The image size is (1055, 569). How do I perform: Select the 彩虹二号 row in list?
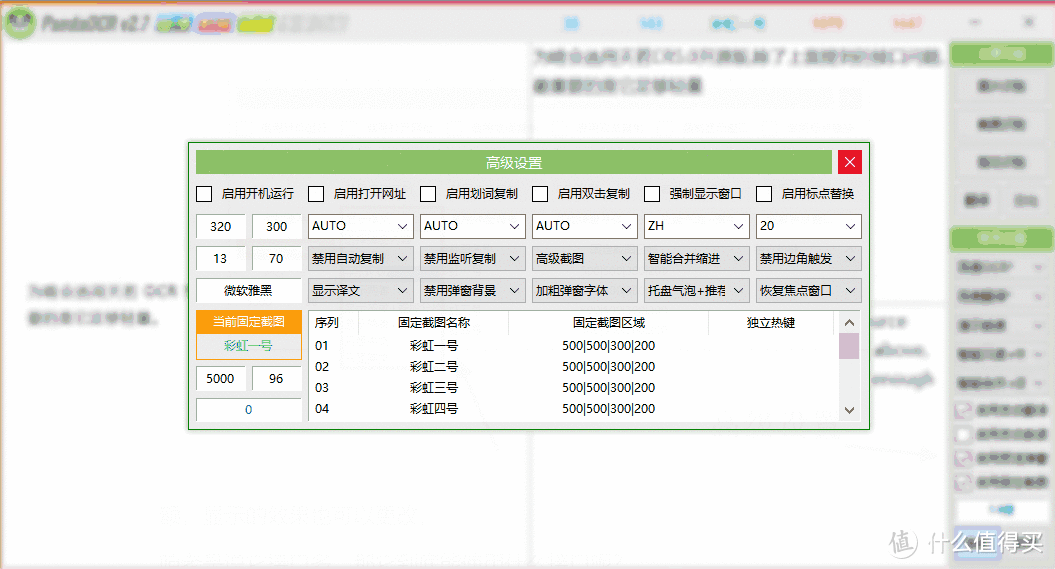click(x=433, y=367)
